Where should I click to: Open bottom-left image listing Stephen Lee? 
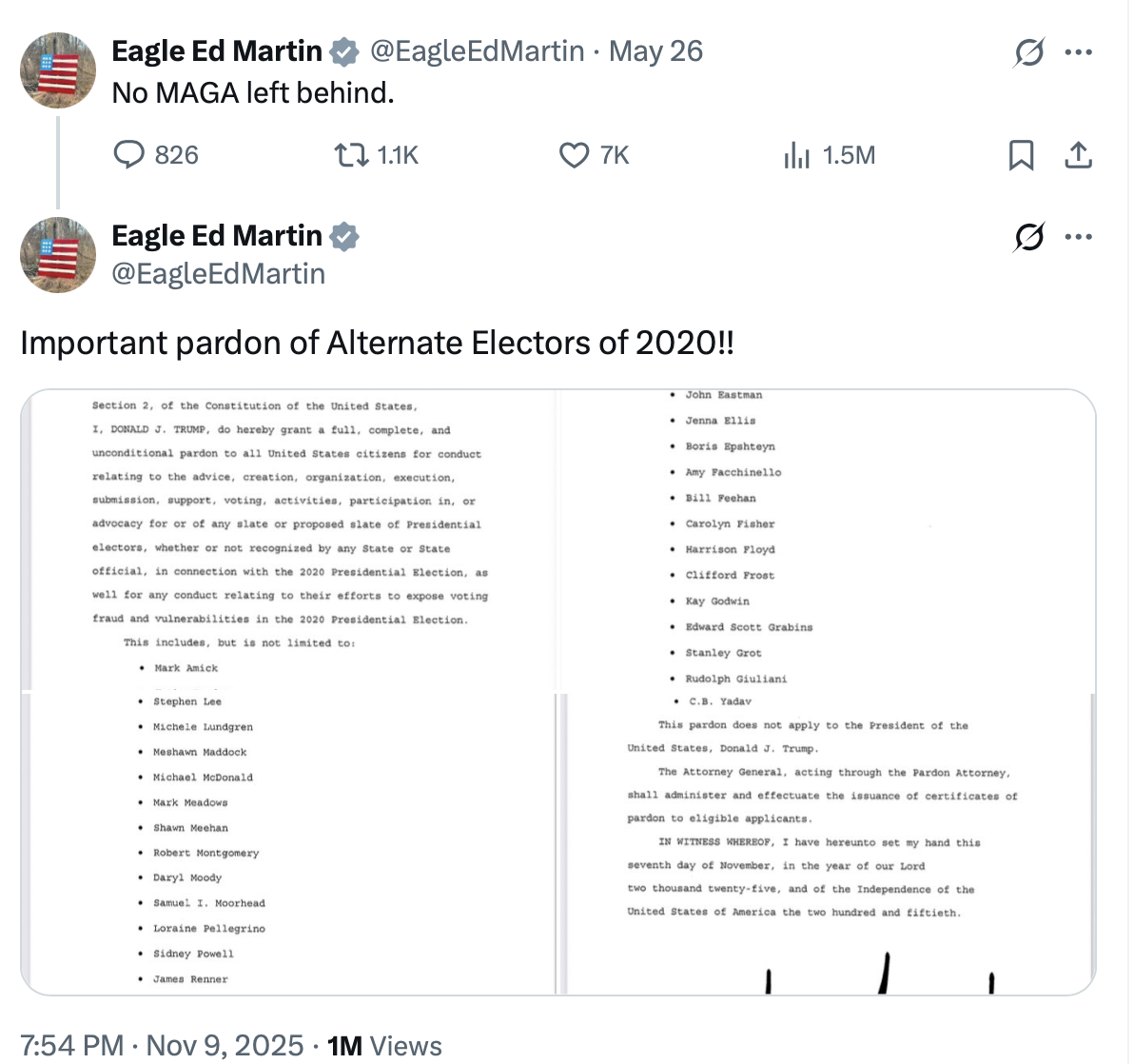pyautogui.click(x=288, y=843)
